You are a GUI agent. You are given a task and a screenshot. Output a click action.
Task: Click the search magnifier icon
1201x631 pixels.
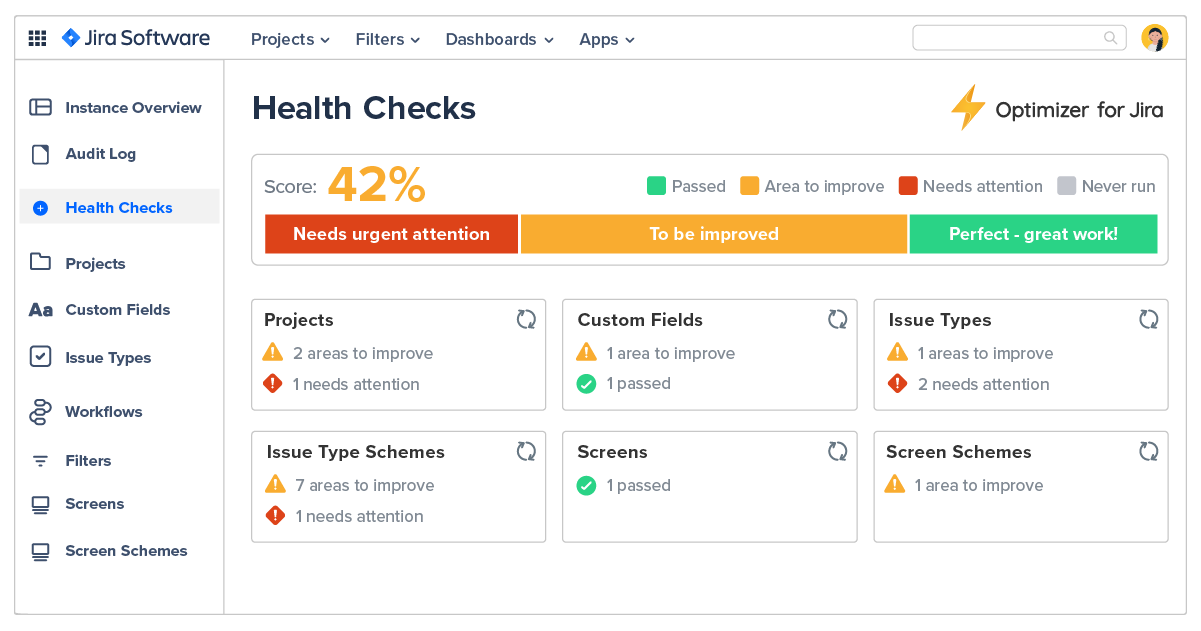click(1110, 38)
